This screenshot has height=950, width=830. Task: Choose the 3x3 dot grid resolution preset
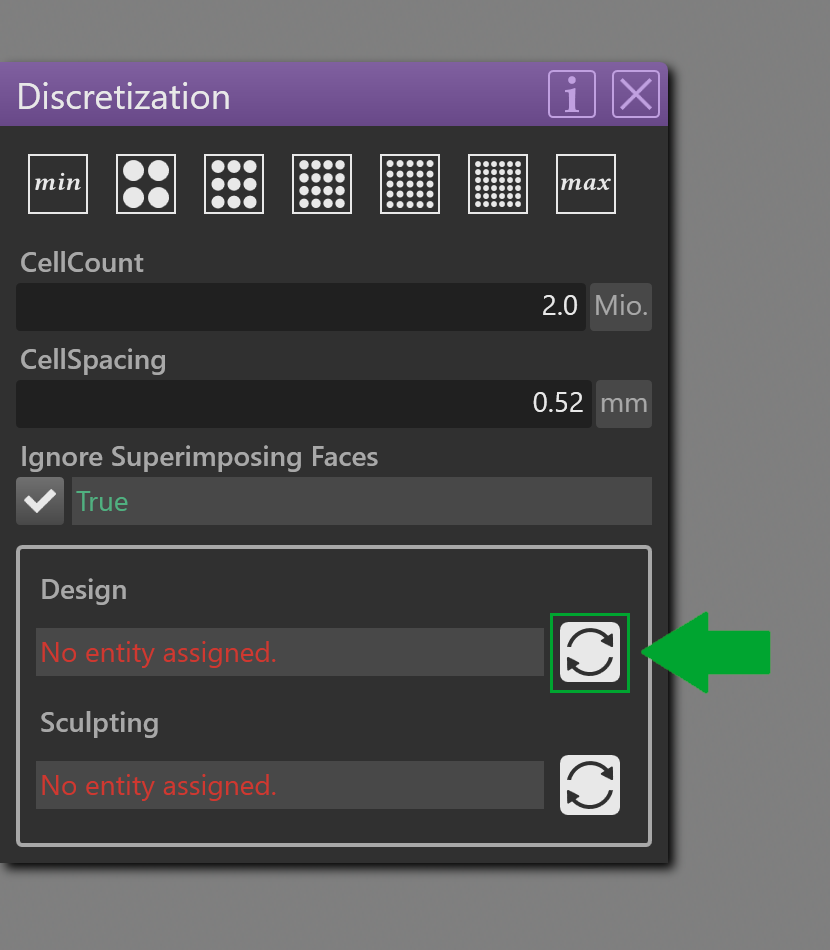point(234,184)
